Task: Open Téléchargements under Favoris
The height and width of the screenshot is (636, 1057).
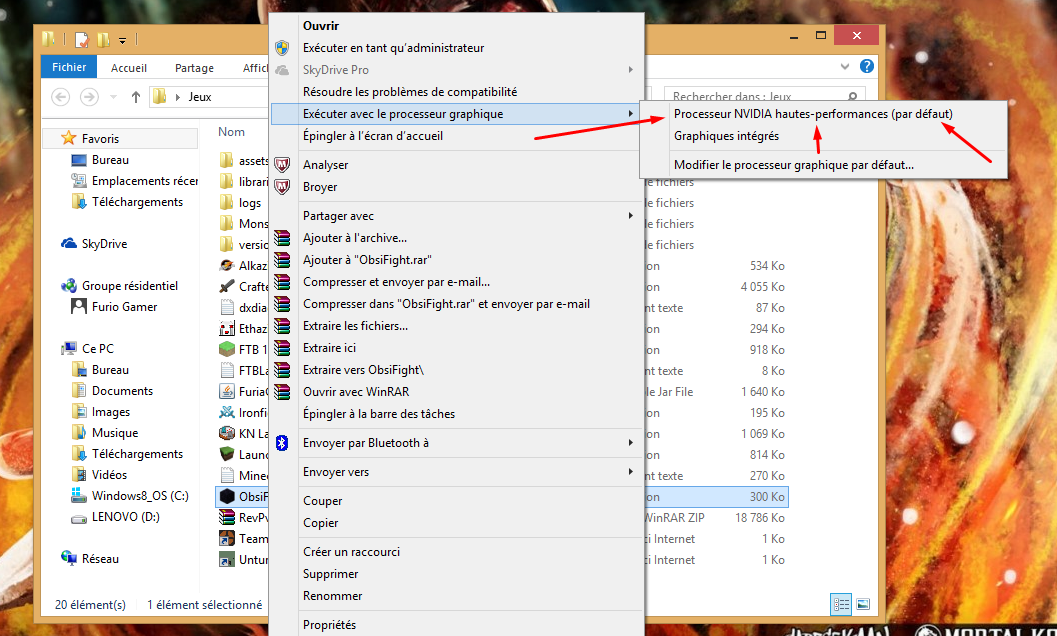Action: [x=137, y=202]
